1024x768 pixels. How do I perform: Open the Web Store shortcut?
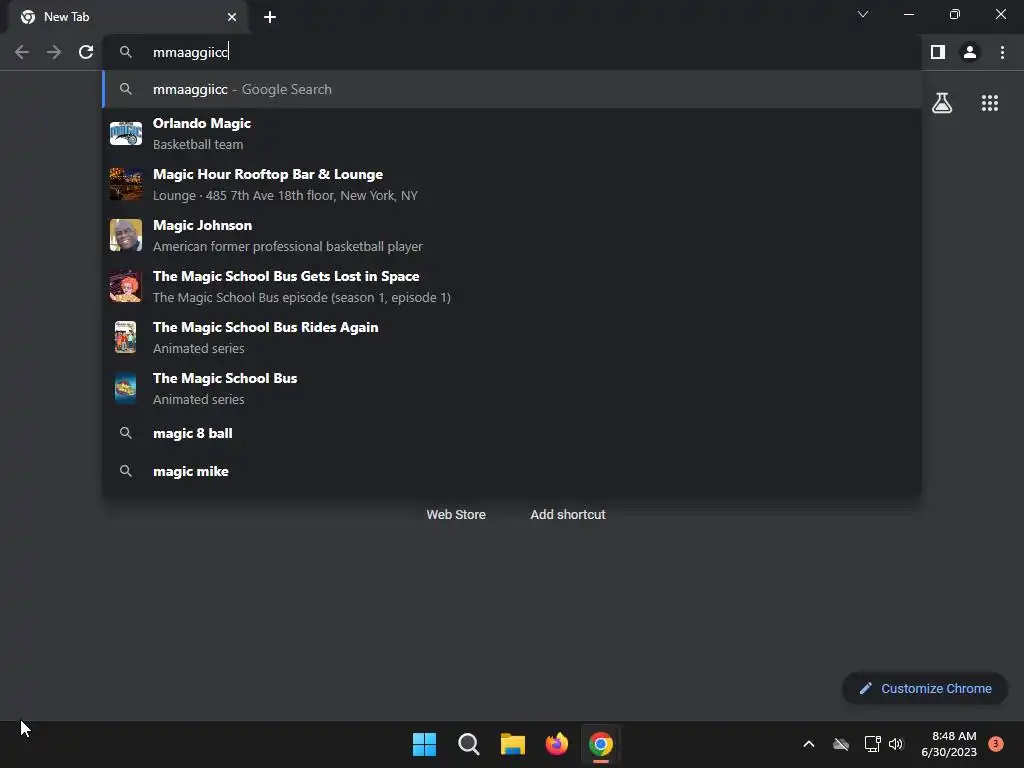click(456, 515)
